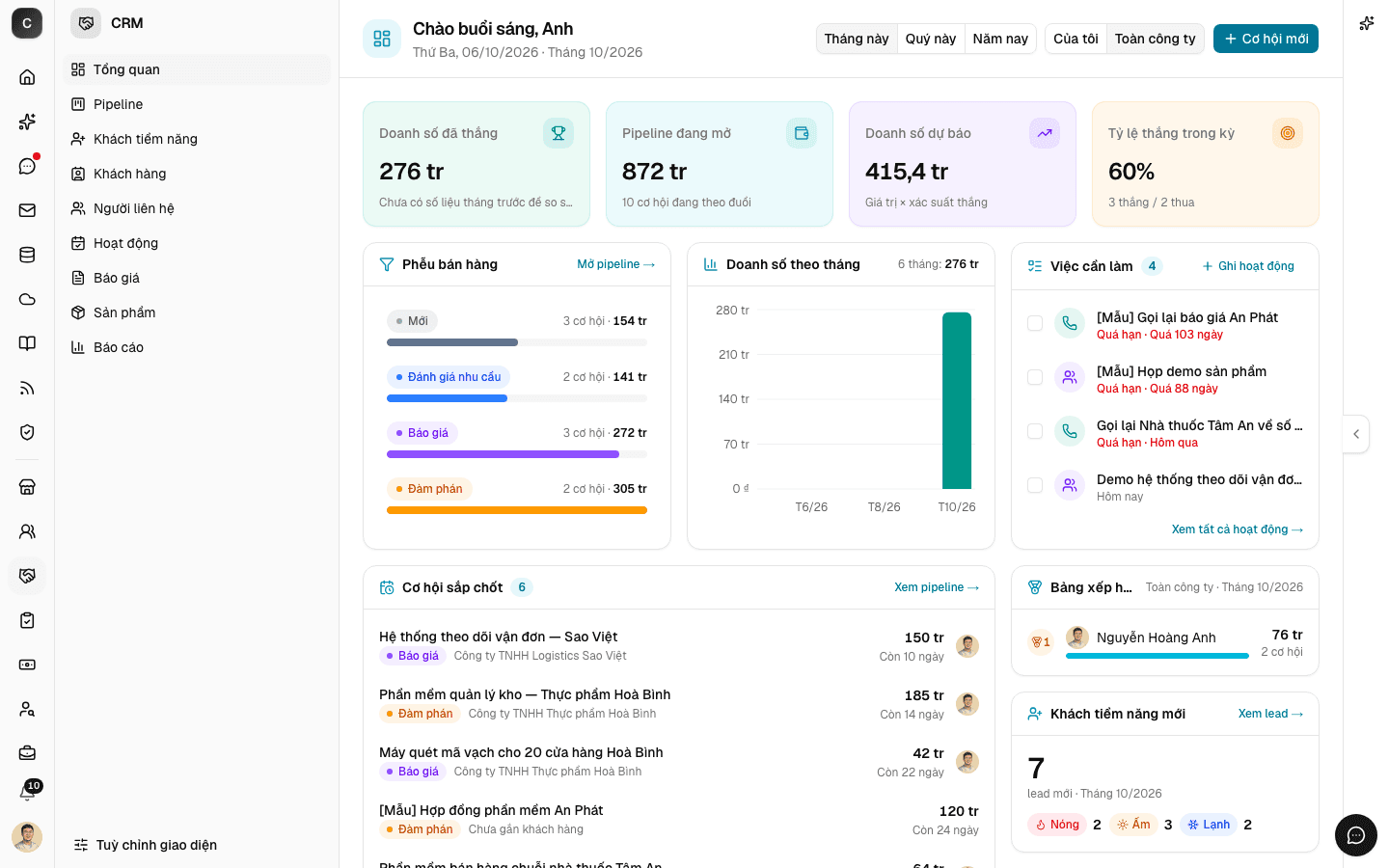Click the sparkle assistant icon at top-right corner
Image resolution: width=1389 pixels, height=868 pixels.
(1366, 23)
